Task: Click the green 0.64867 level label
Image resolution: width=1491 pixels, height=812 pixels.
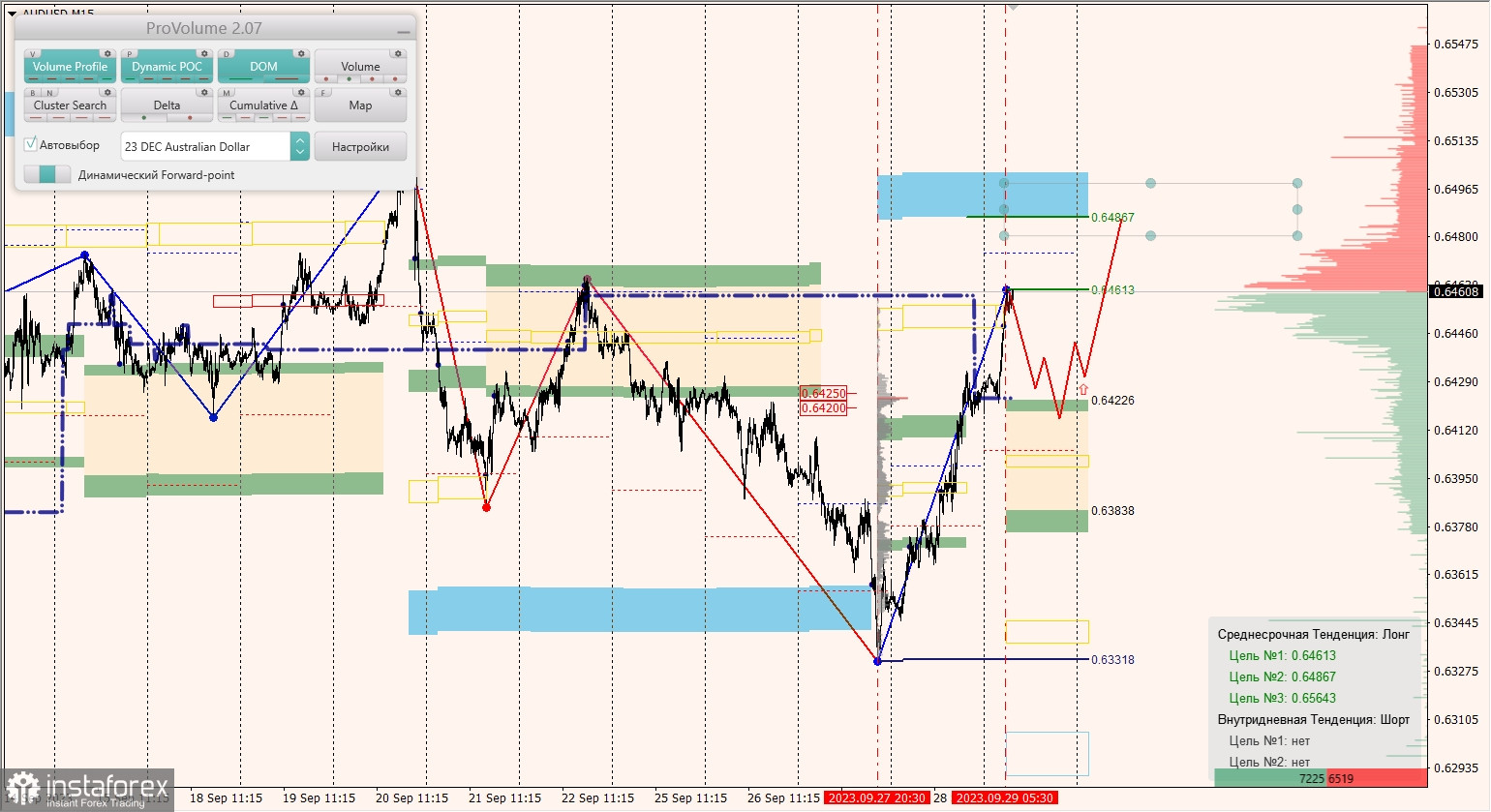Action: click(x=1112, y=218)
